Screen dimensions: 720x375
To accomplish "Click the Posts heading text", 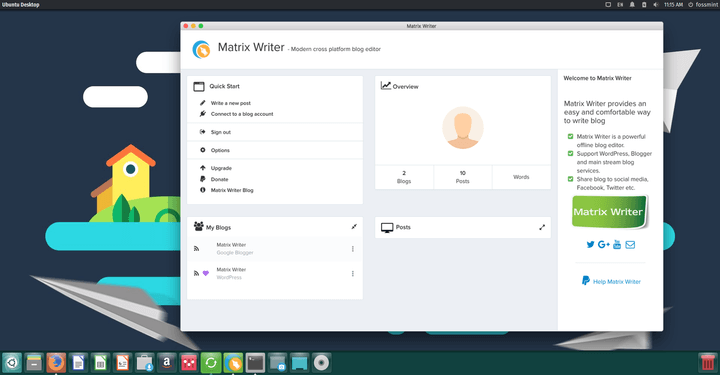I will pyautogui.click(x=403, y=227).
